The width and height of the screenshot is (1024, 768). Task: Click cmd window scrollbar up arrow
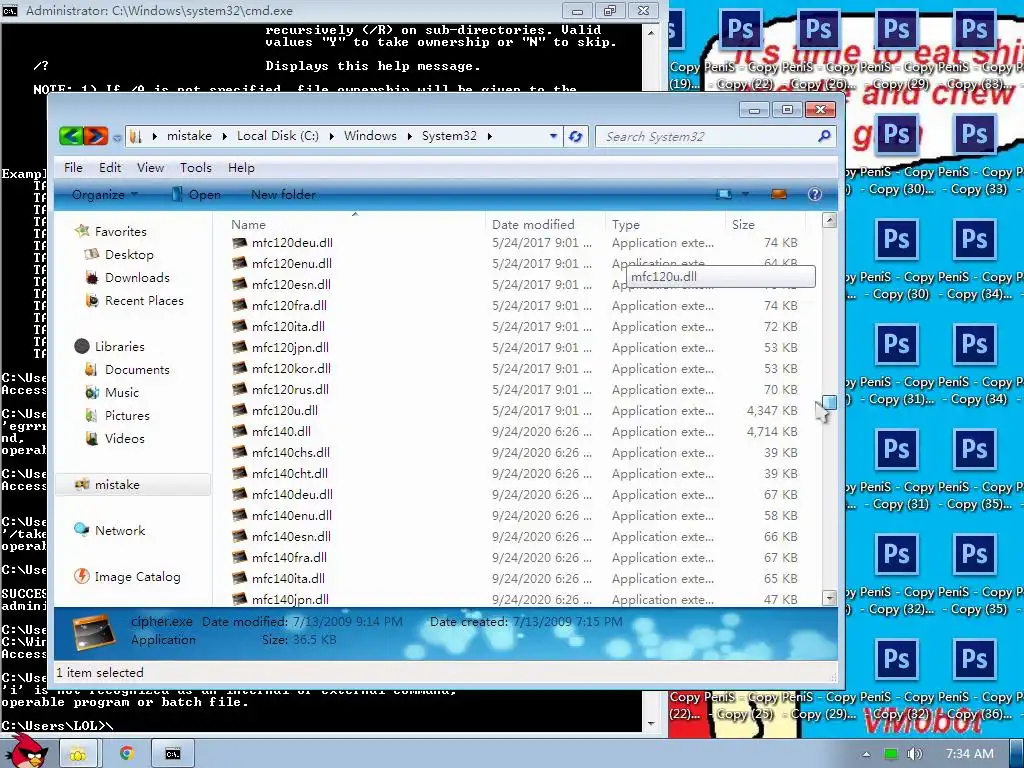pos(651,32)
